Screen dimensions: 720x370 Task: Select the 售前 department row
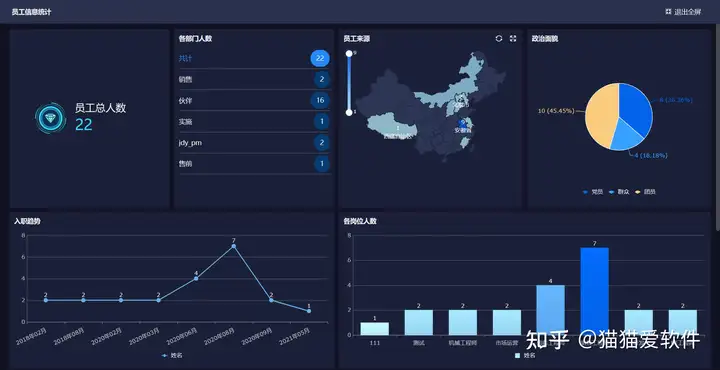255,163
